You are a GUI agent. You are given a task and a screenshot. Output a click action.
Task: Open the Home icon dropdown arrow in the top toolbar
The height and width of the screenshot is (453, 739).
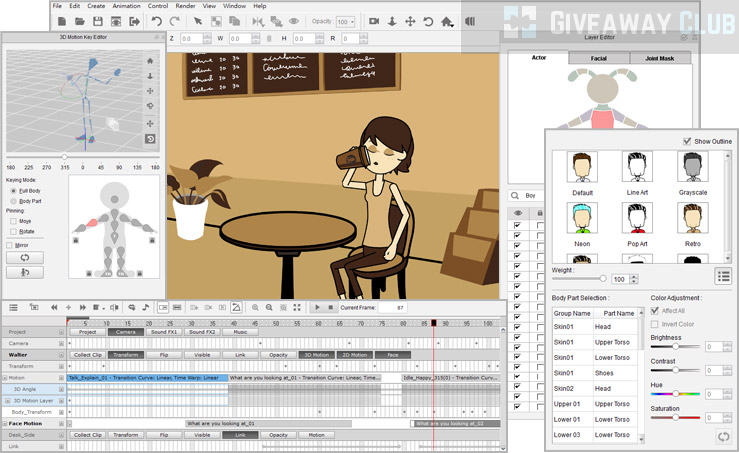pyautogui.click(x=452, y=25)
